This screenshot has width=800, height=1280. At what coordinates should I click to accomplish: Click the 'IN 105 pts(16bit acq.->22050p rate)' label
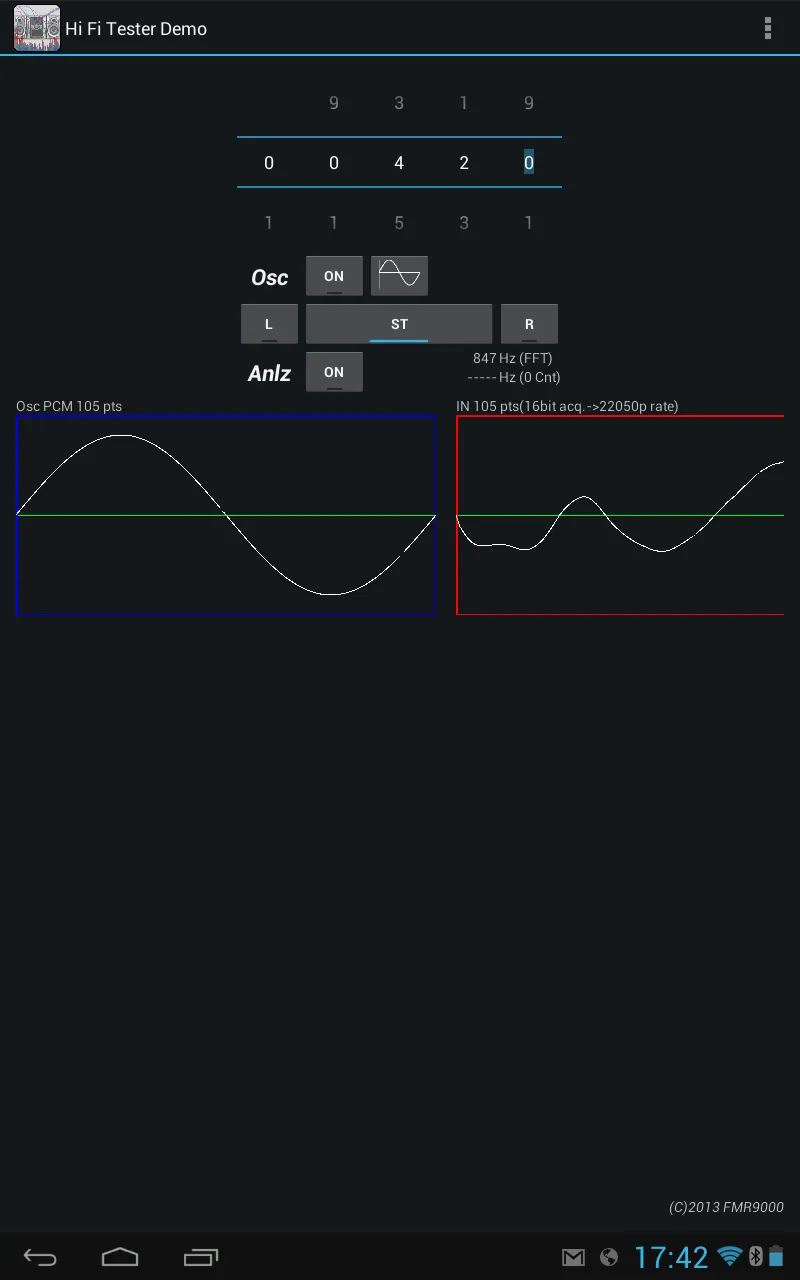point(567,406)
